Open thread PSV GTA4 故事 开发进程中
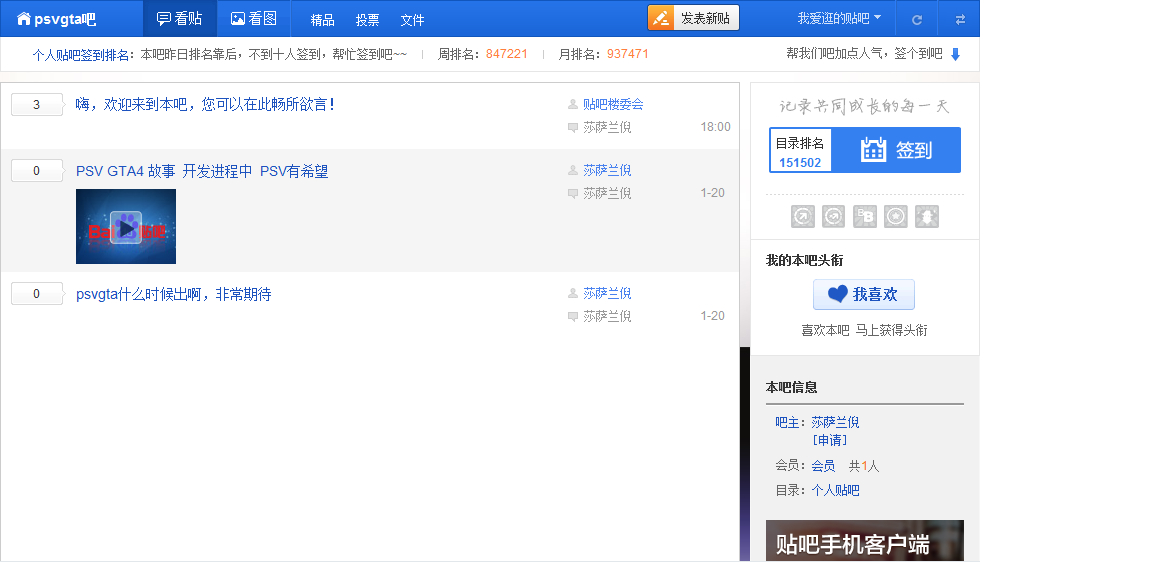 [x=202, y=172]
